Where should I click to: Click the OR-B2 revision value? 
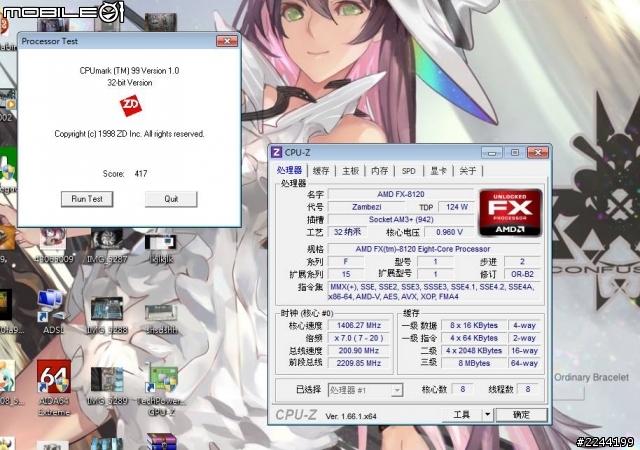coord(522,274)
